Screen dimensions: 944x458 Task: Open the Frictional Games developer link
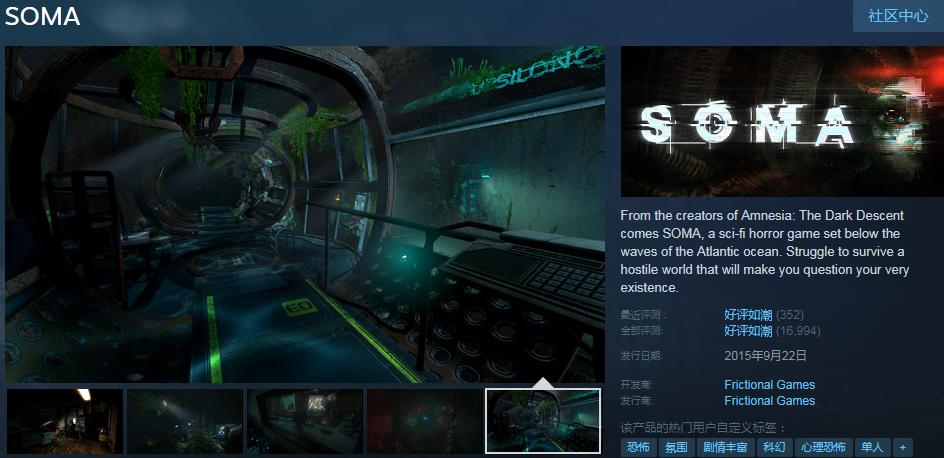pyautogui.click(x=769, y=385)
